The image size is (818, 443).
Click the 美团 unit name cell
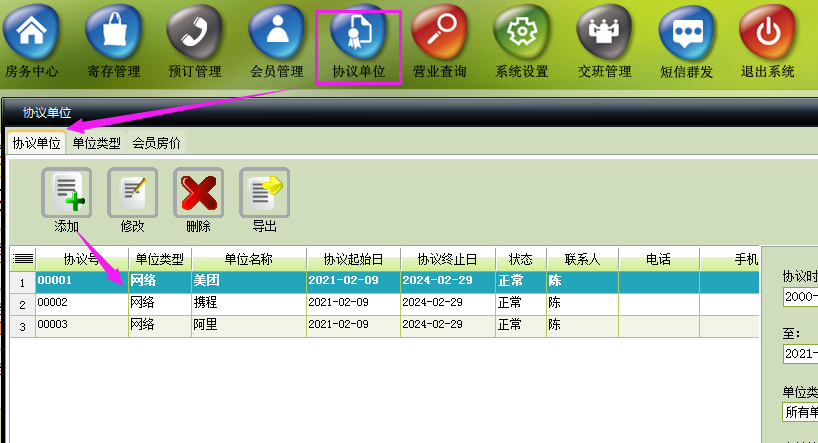[249, 282]
